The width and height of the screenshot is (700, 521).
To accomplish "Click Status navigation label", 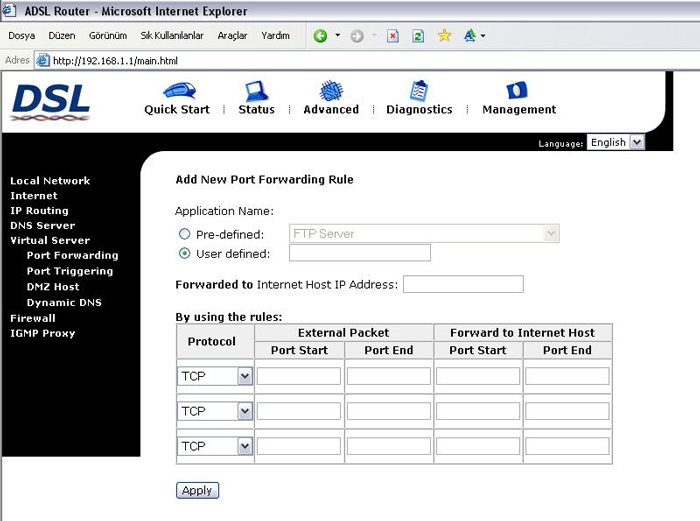I will point(256,109).
